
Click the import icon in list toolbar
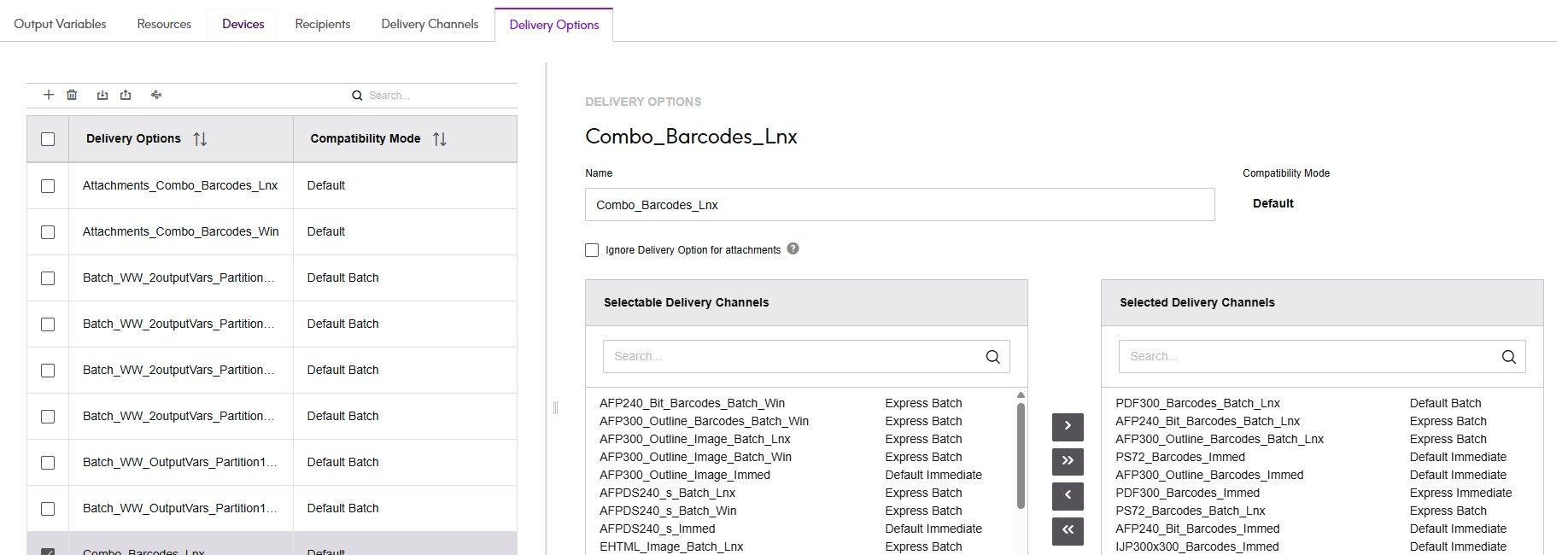[x=102, y=95]
